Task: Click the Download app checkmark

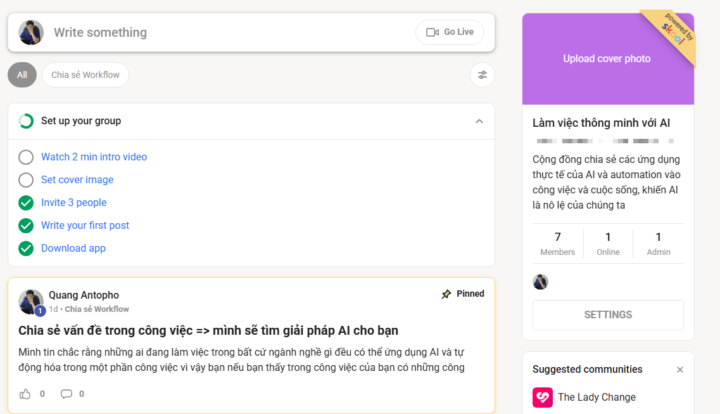Action: [x=26, y=248]
